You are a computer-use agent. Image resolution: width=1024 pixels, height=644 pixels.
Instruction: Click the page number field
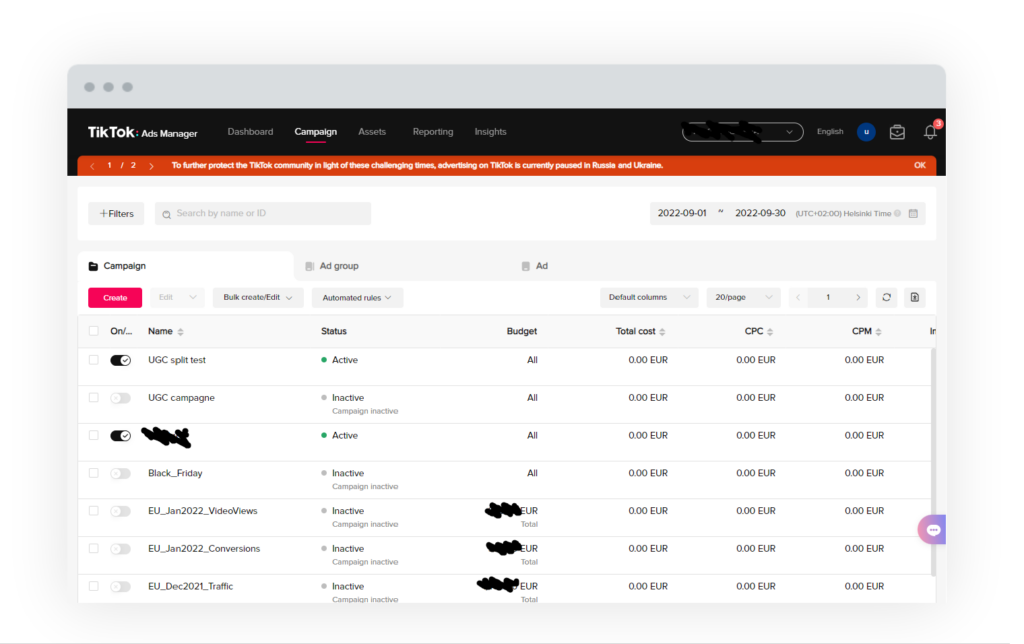(828, 297)
